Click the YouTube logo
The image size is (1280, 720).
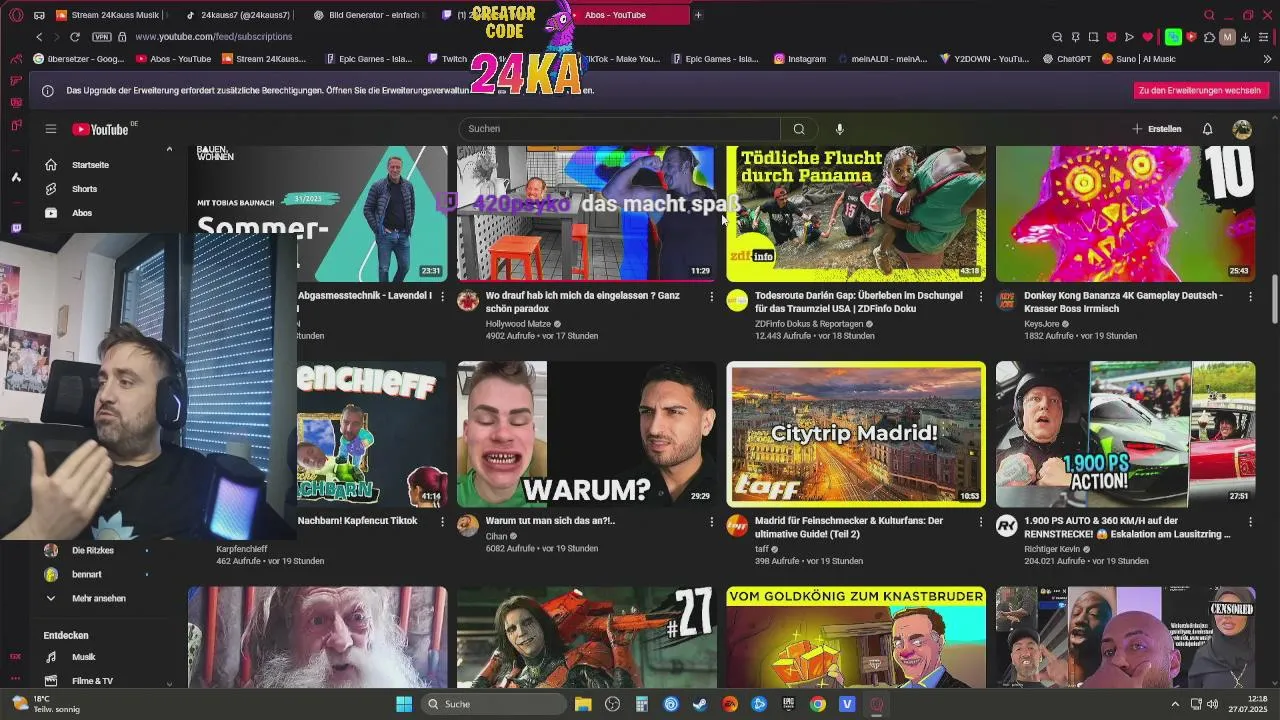100,129
